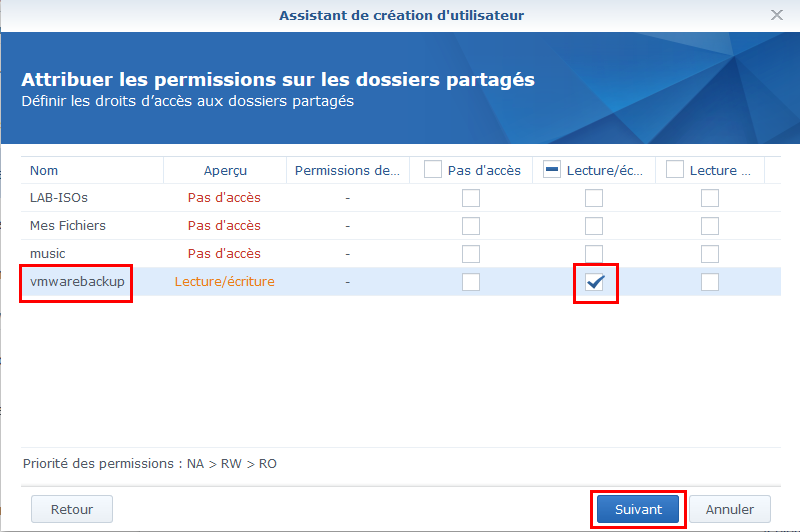
Task: Cancel the wizard with Annuler
Action: [730, 509]
